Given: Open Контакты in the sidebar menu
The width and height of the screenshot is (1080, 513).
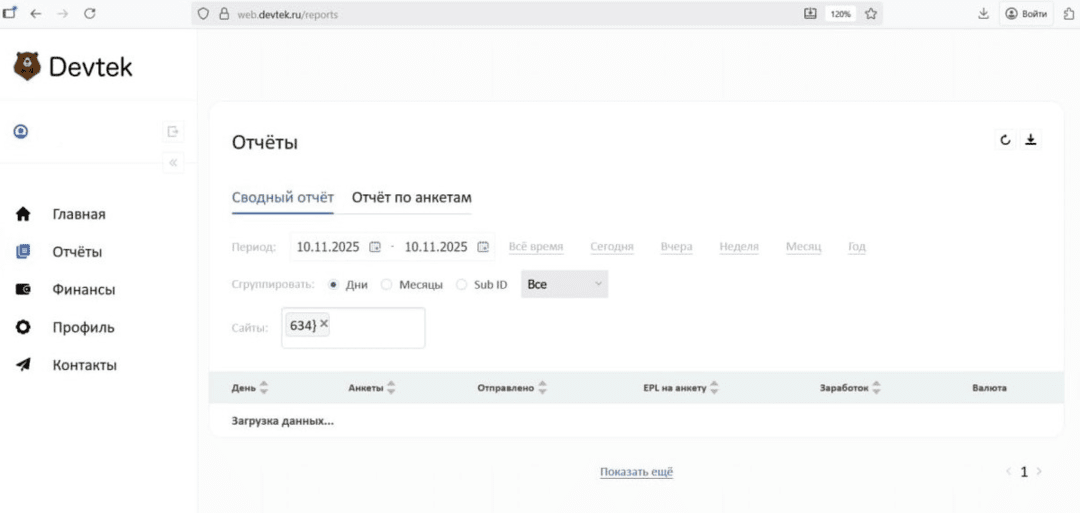Looking at the screenshot, I should click(85, 365).
